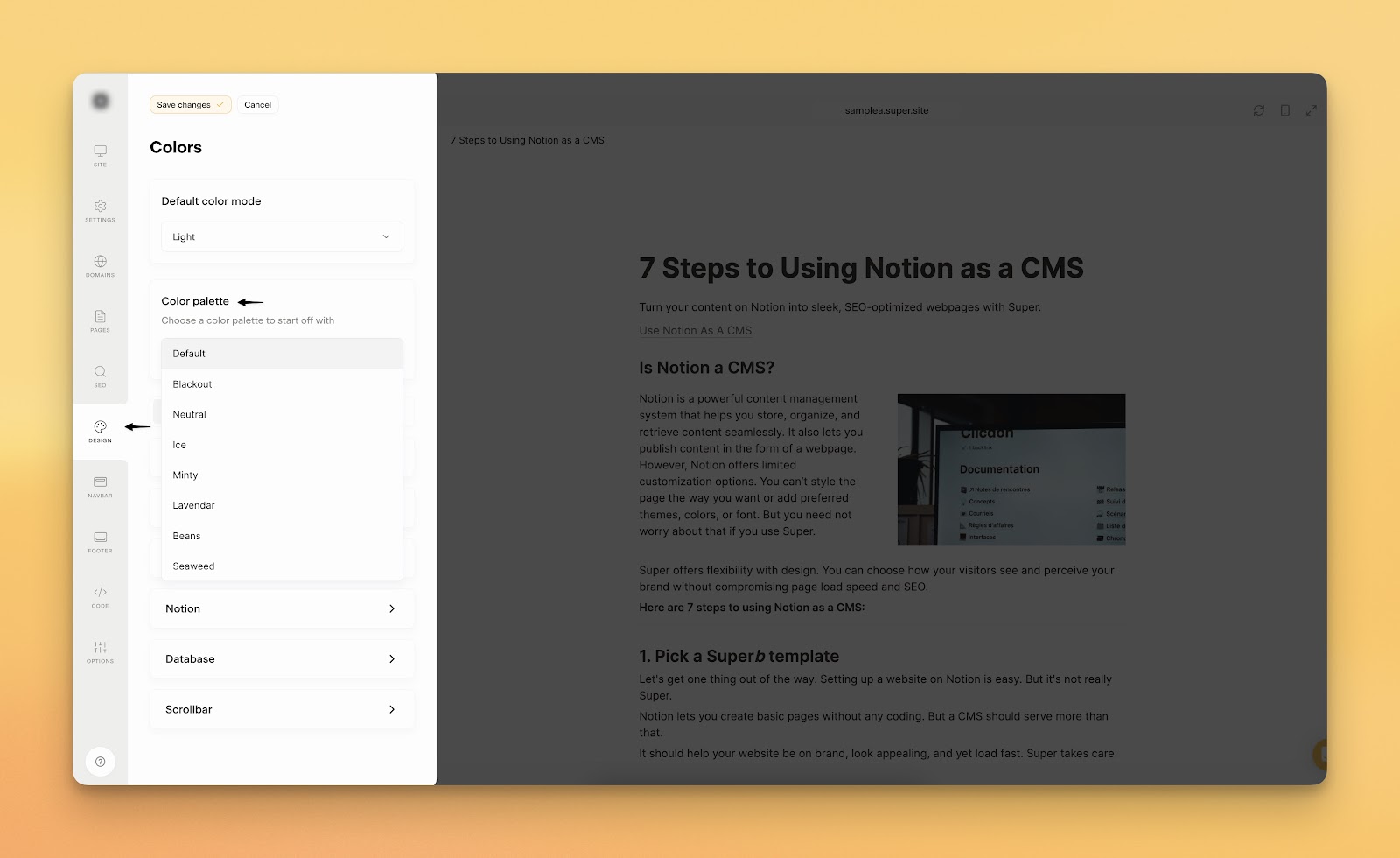The width and height of the screenshot is (1400, 858).
Task: Click the '1. Pick a Superb template' heading
Action: point(739,656)
